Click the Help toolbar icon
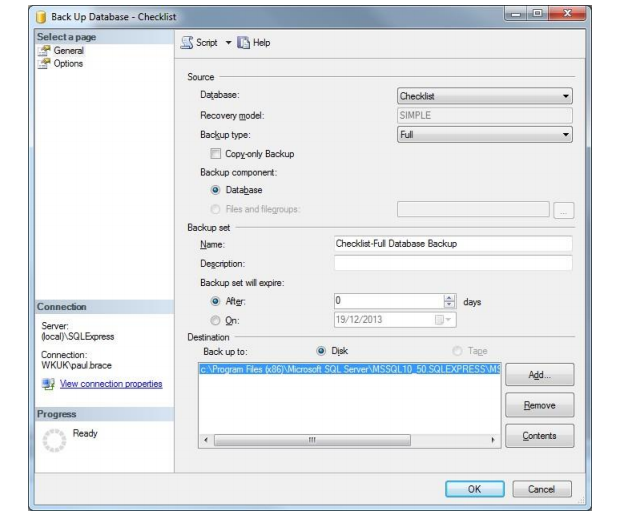The height and width of the screenshot is (520, 622). coord(243,42)
